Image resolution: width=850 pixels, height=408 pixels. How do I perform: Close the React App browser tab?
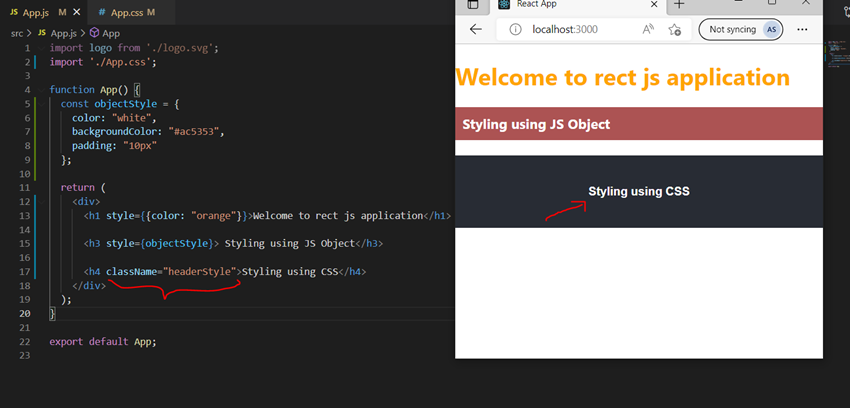[x=654, y=5]
